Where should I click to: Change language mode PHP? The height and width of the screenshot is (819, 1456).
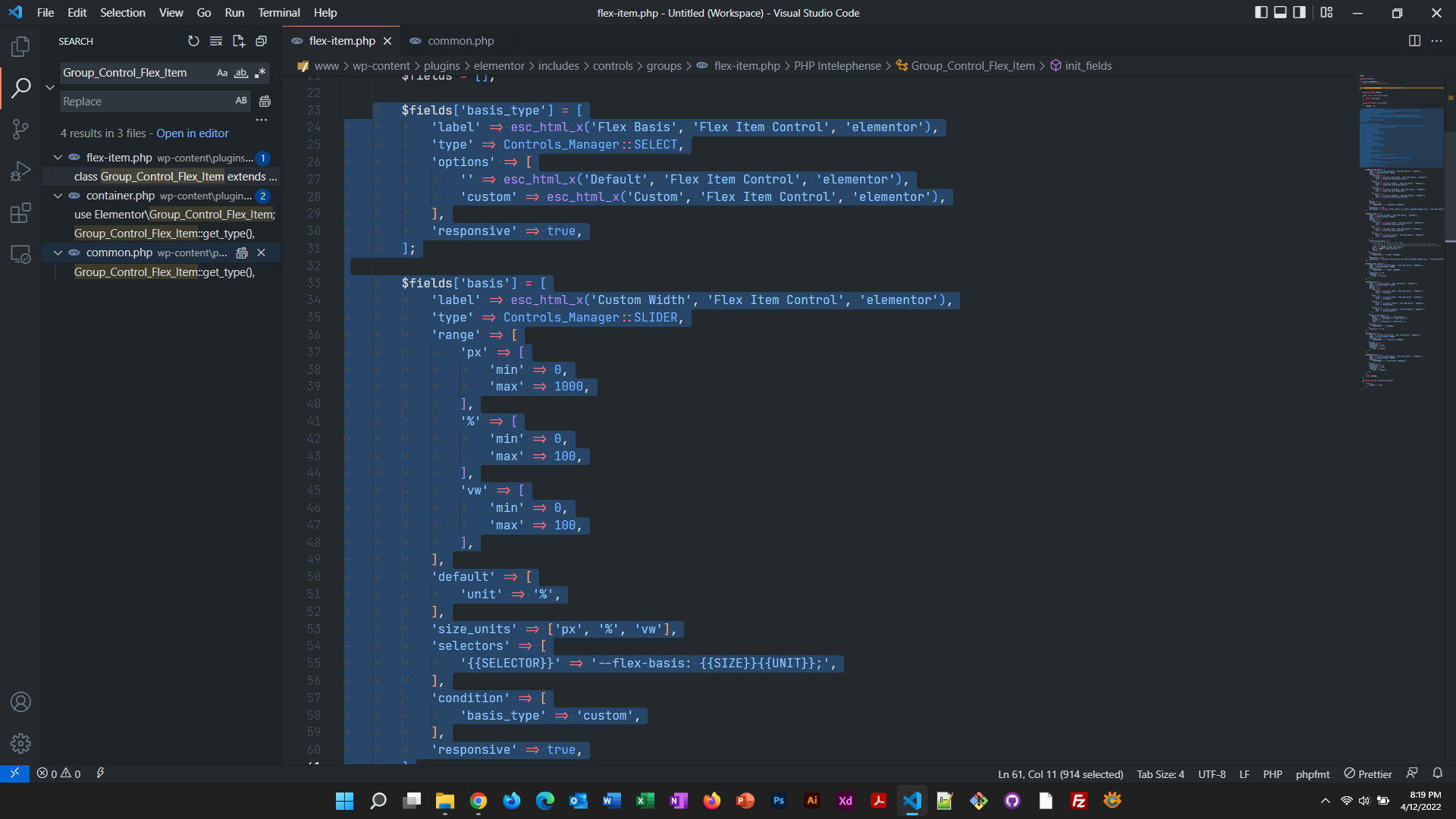1272,774
